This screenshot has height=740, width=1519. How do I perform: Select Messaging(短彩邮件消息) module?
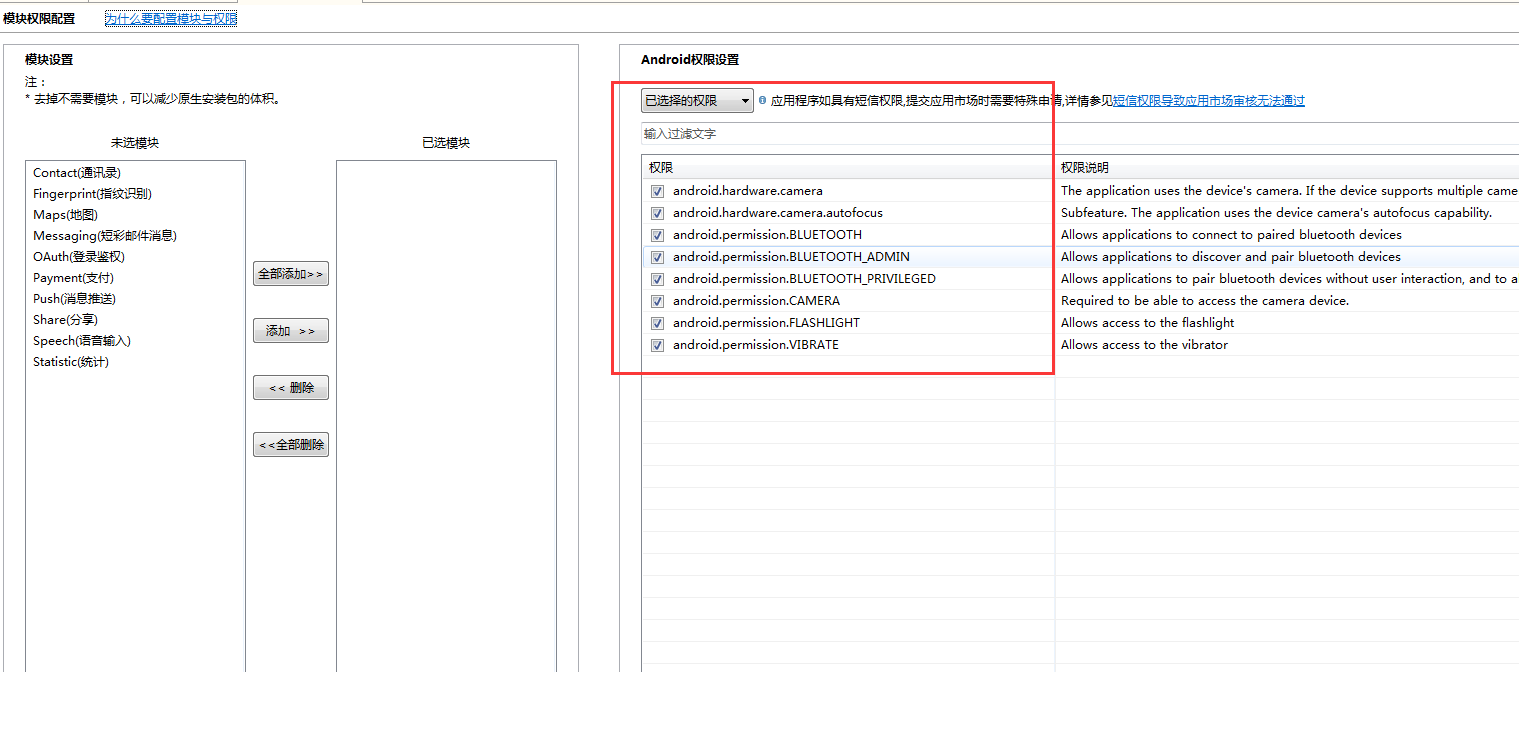click(105, 236)
